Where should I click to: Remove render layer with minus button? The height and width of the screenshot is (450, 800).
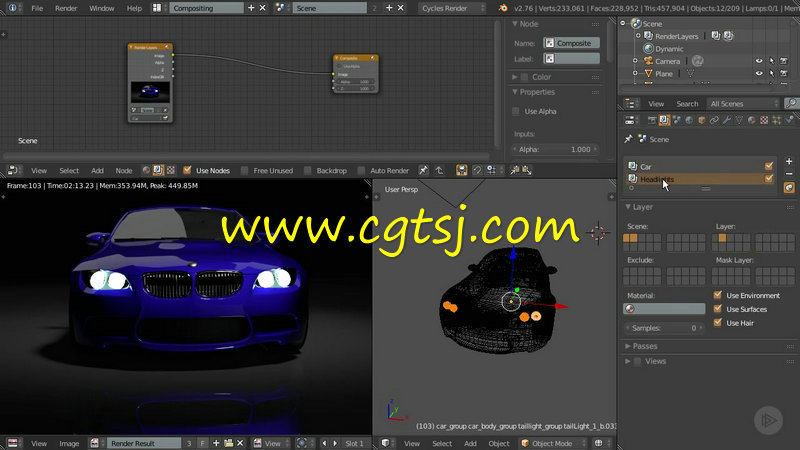click(789, 174)
